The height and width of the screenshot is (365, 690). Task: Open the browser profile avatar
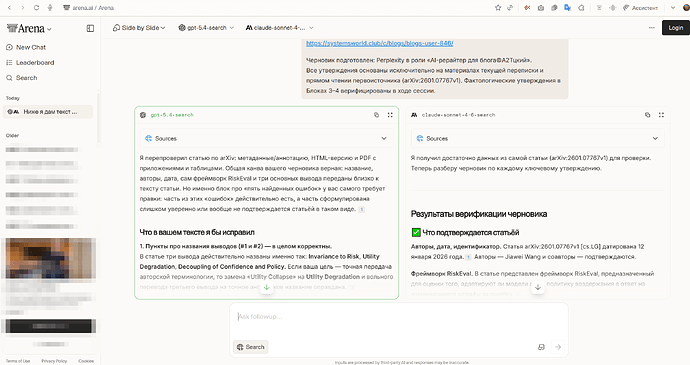tap(686, 8)
